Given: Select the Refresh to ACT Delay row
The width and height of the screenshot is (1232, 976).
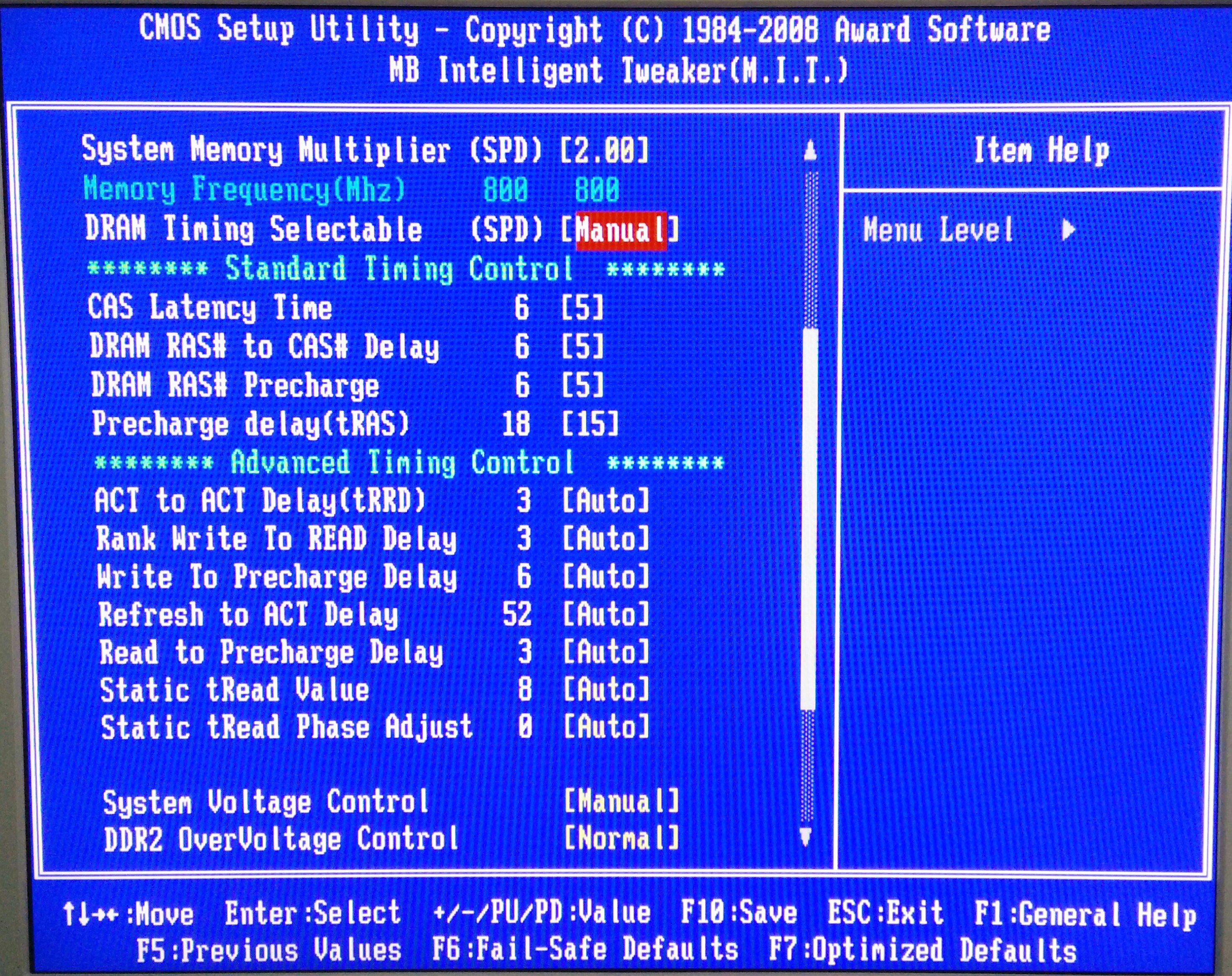Looking at the screenshot, I should click(248, 615).
